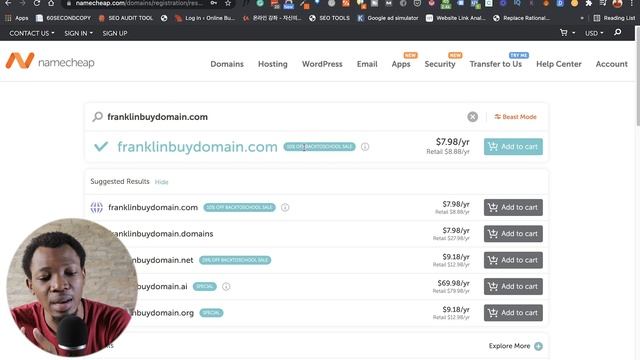Image resolution: width=640 pixels, height=360 pixels.
Task: Clear the domain search with the X icon
Action: [472, 117]
